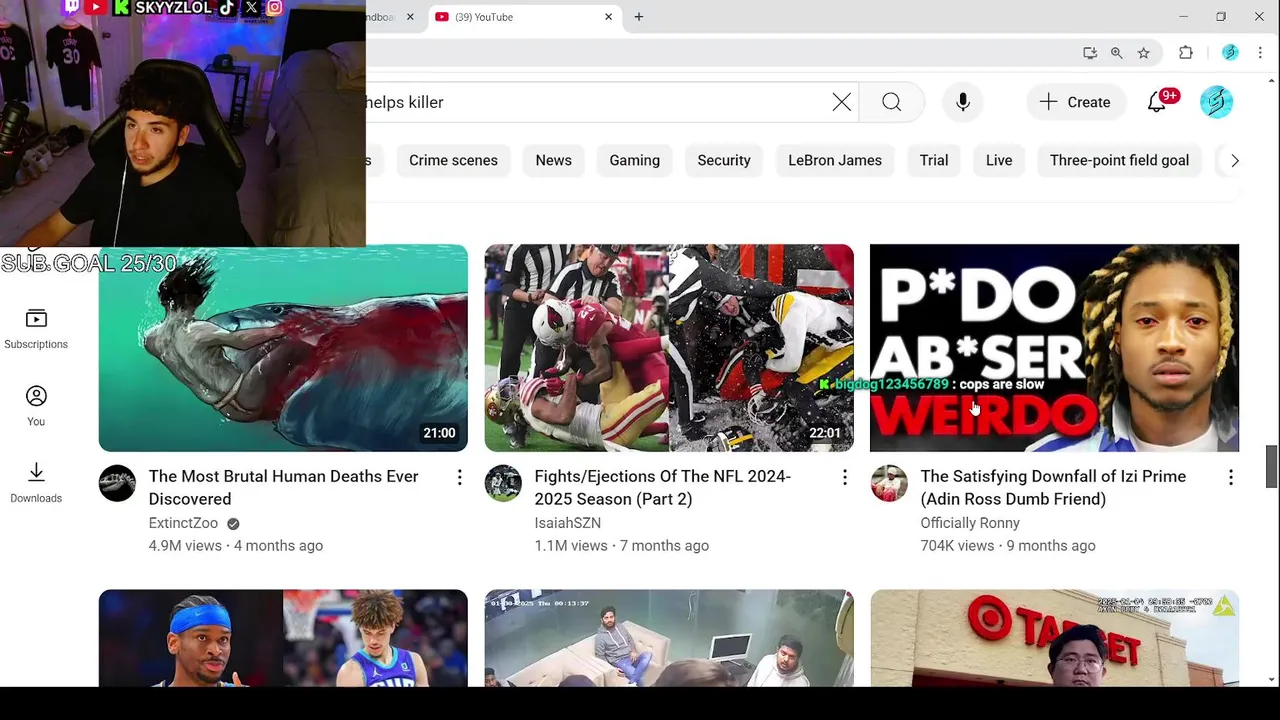
Task: Open the ExtinctZoo channel avatar
Action: click(x=117, y=483)
